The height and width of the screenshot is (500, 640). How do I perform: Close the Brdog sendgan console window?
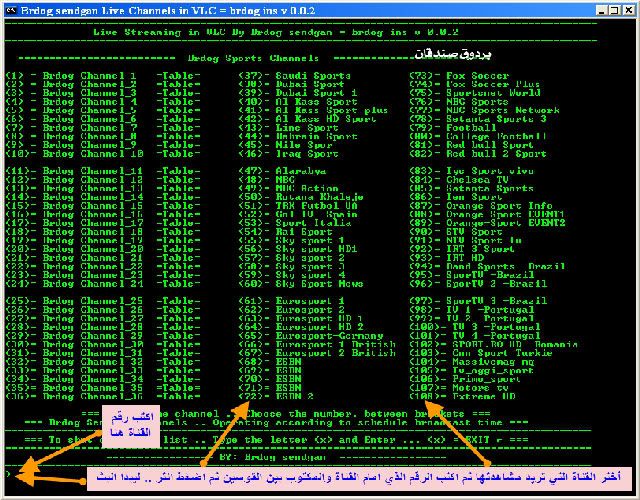point(630,11)
